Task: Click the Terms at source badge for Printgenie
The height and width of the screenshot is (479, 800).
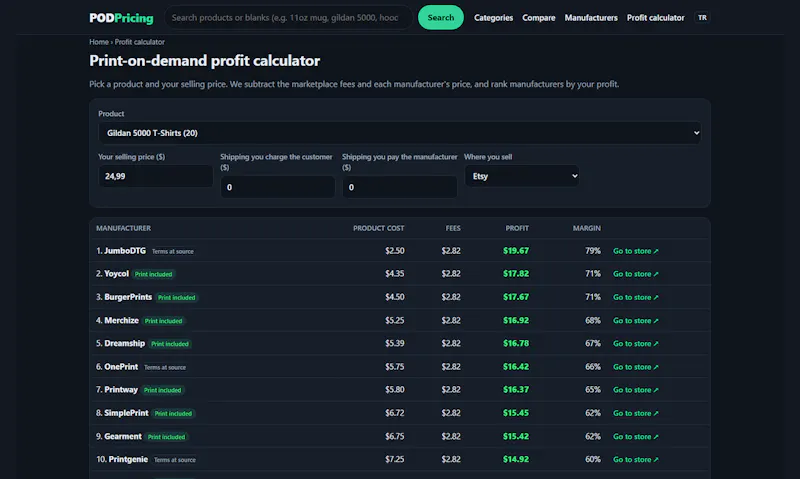Action: [174, 460]
